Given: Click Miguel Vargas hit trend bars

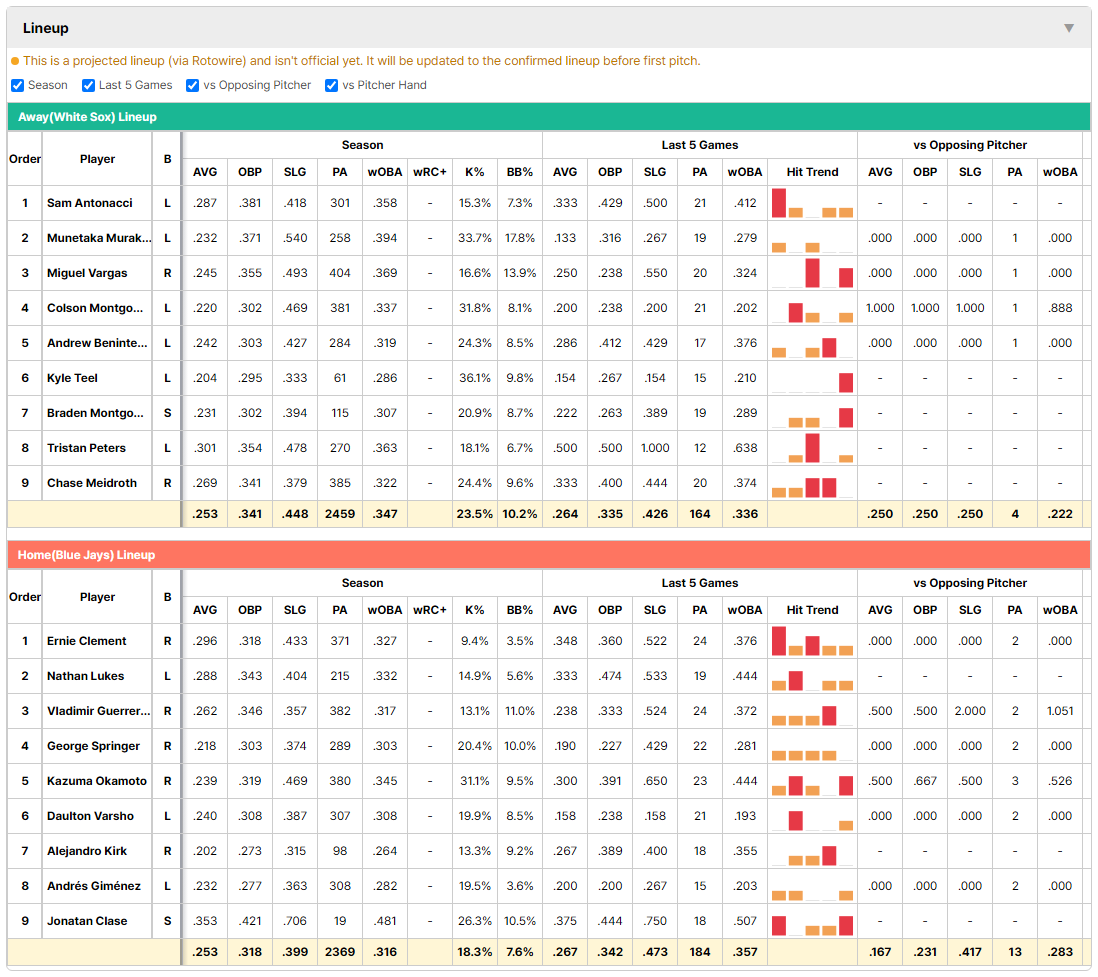Looking at the screenshot, I should click(x=812, y=273).
